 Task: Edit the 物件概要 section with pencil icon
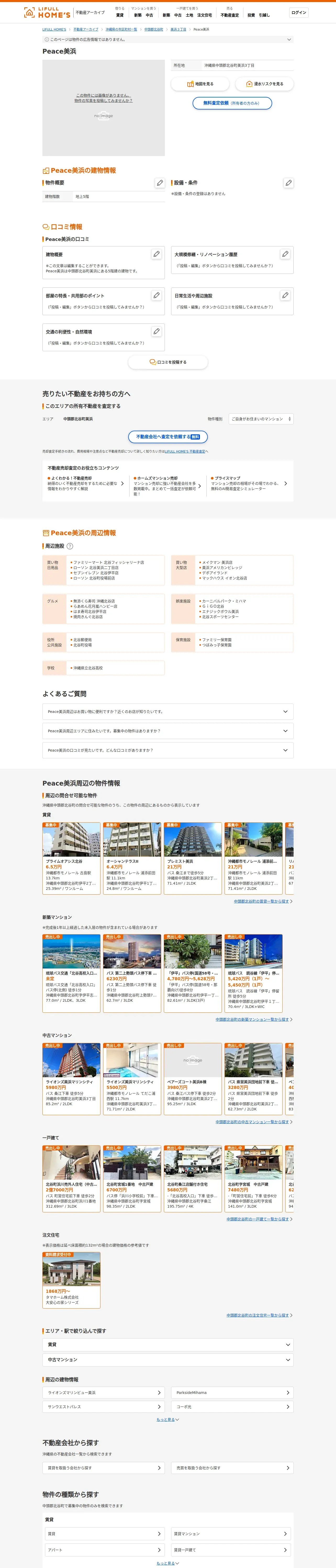160,183
